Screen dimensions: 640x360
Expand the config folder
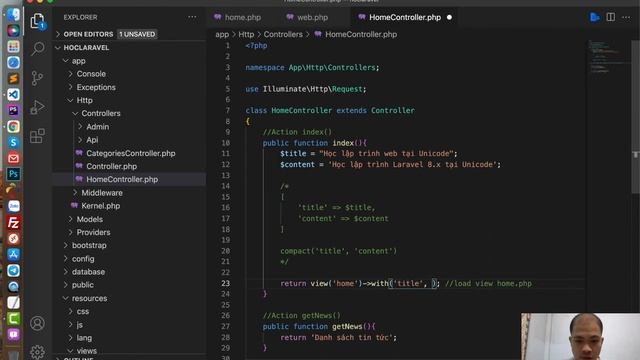[x=83, y=259]
